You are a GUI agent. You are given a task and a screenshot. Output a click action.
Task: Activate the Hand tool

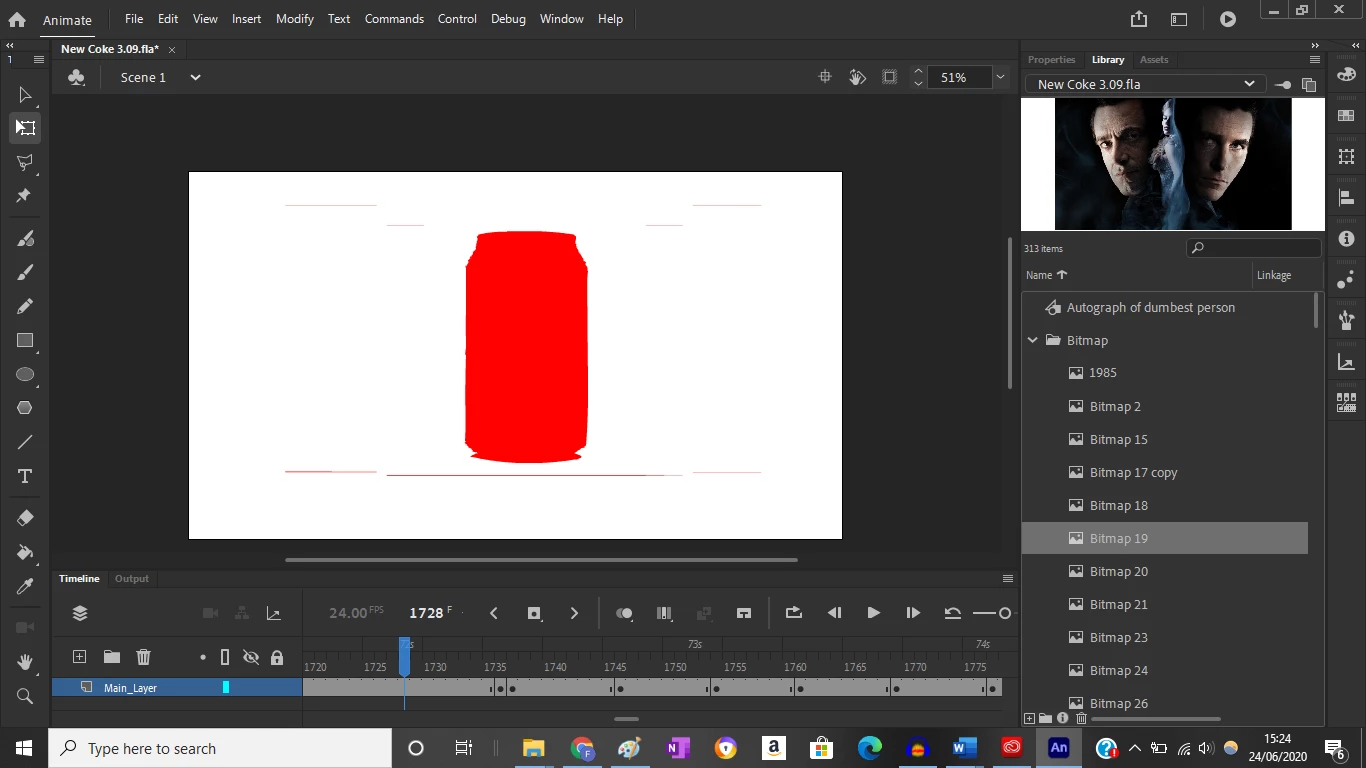click(x=25, y=662)
